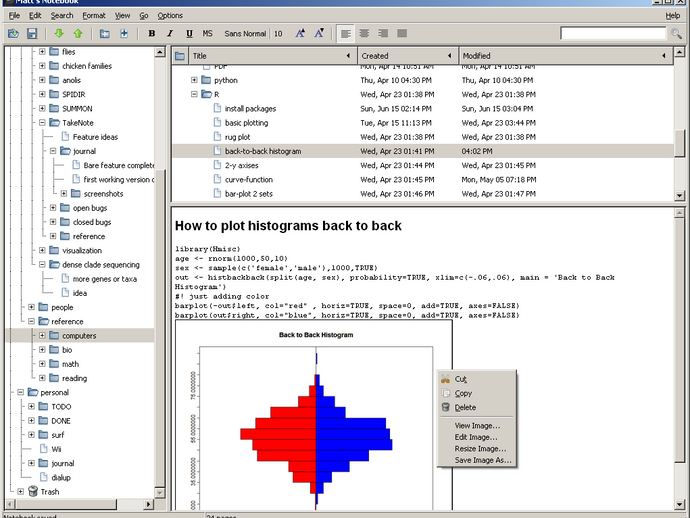
Task: Decrease font size icon
Action: point(319,33)
